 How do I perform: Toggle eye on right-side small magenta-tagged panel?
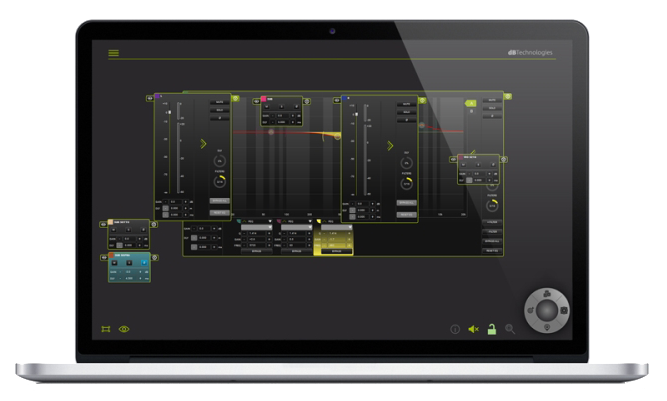click(x=453, y=159)
